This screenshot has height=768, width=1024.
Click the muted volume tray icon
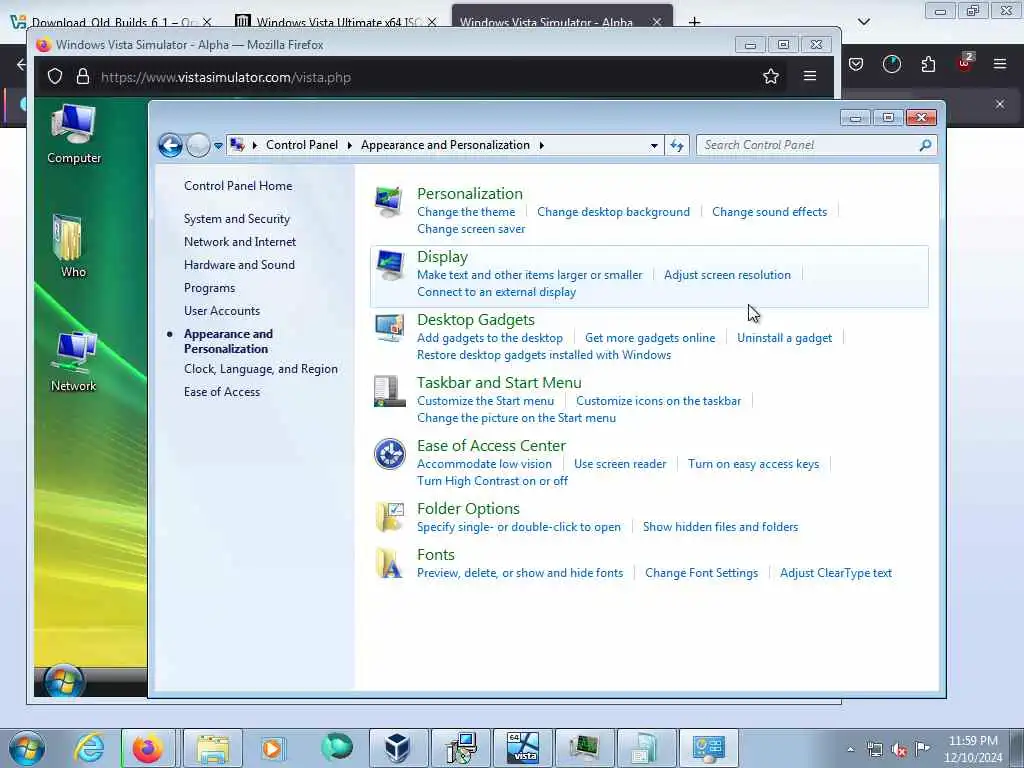point(899,750)
